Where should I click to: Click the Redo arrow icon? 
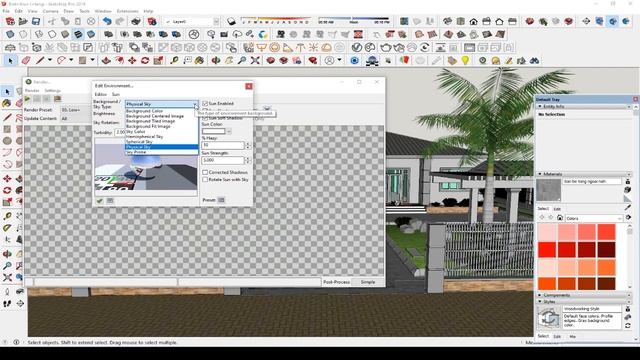(120, 21)
